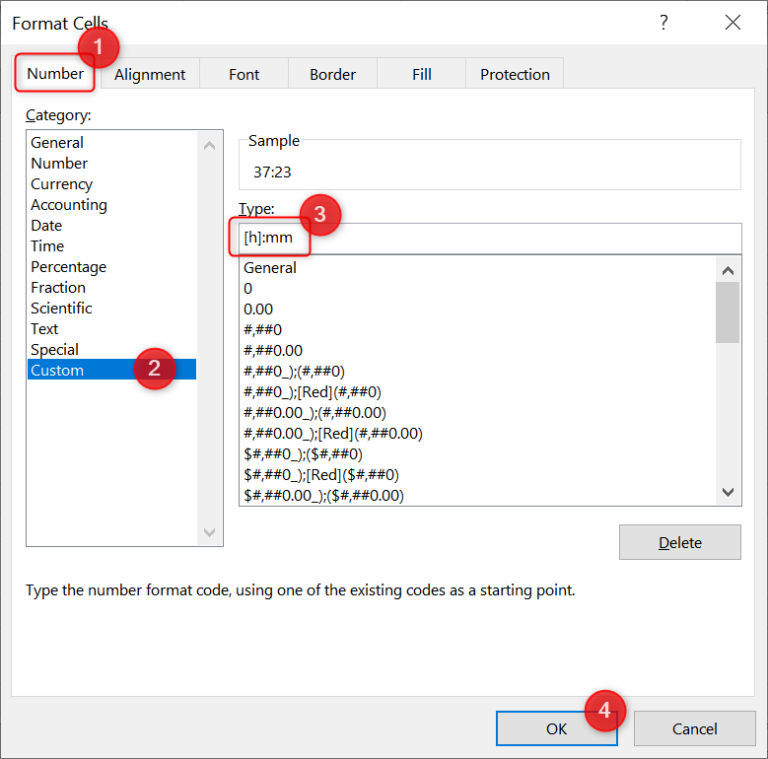Click the Cancel button
The width and height of the screenshot is (768, 759).
(694, 728)
